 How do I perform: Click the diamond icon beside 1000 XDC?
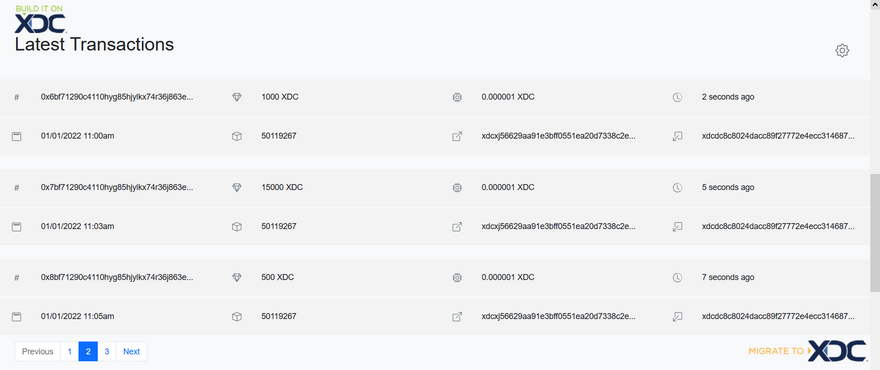(x=237, y=97)
